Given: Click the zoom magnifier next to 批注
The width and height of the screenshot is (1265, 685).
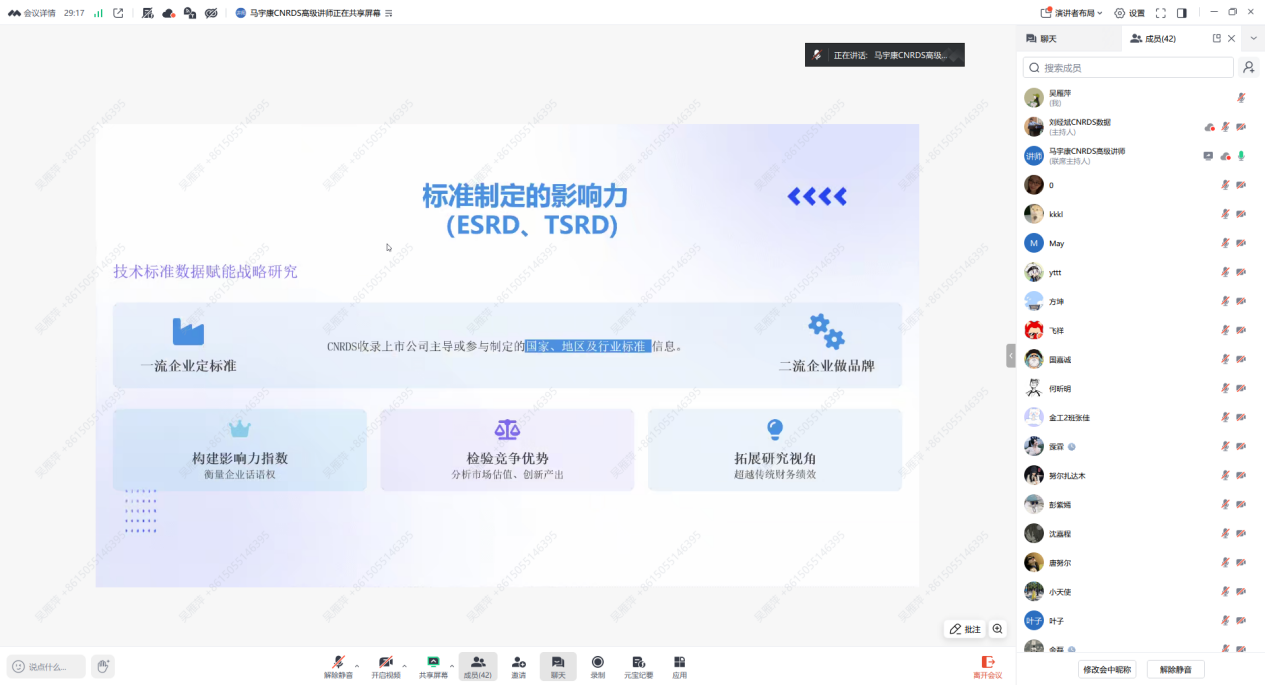Looking at the screenshot, I should (x=997, y=629).
